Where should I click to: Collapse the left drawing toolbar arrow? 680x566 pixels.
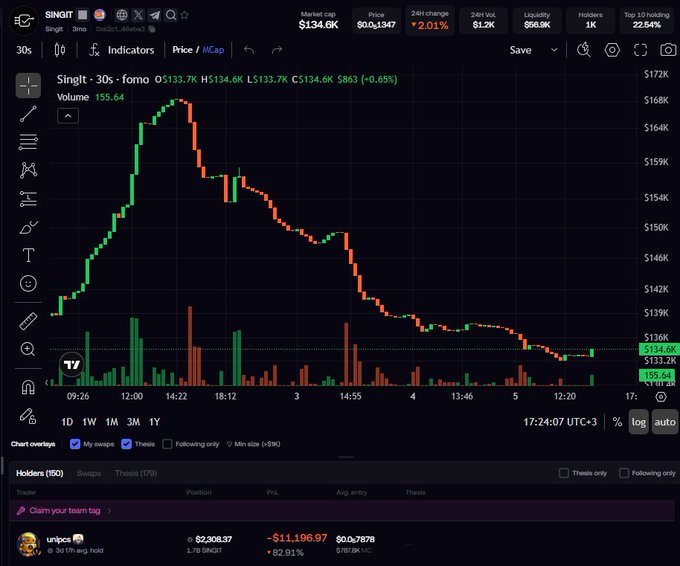click(46, 383)
